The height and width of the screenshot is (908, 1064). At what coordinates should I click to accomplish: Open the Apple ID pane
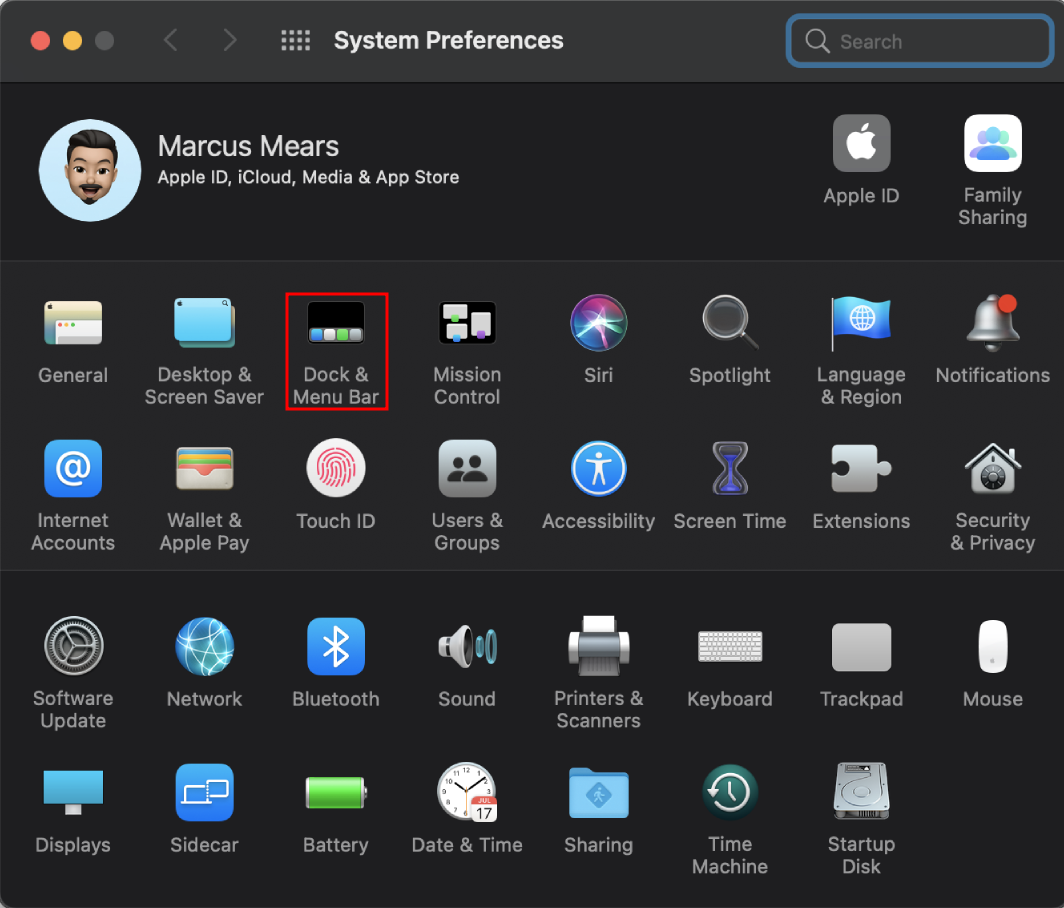[x=861, y=143]
